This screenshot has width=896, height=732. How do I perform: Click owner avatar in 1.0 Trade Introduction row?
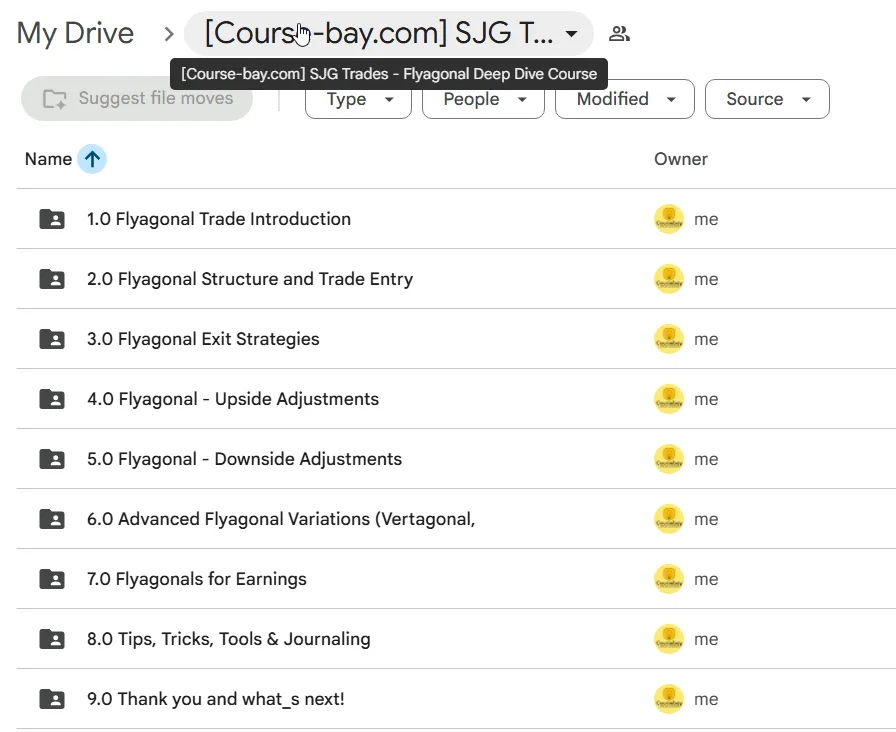pyautogui.click(x=669, y=219)
